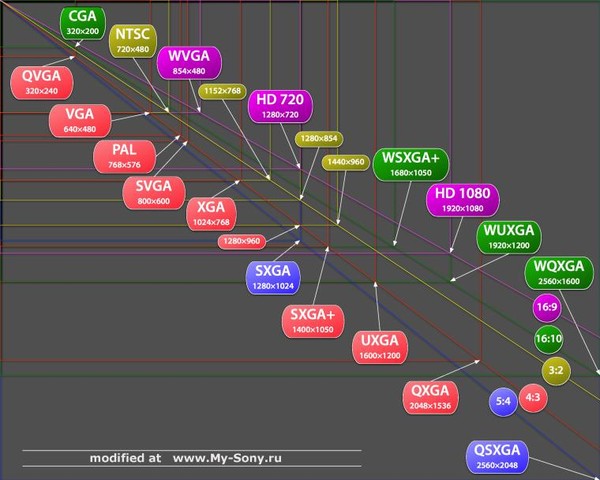Click the yellow 3:2 ratio circle
Image resolution: width=600 pixels, height=480 pixels.
coord(556,371)
